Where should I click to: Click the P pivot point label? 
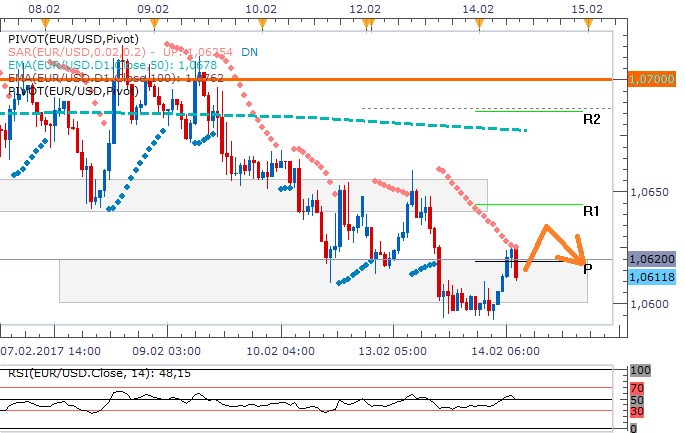point(587,268)
